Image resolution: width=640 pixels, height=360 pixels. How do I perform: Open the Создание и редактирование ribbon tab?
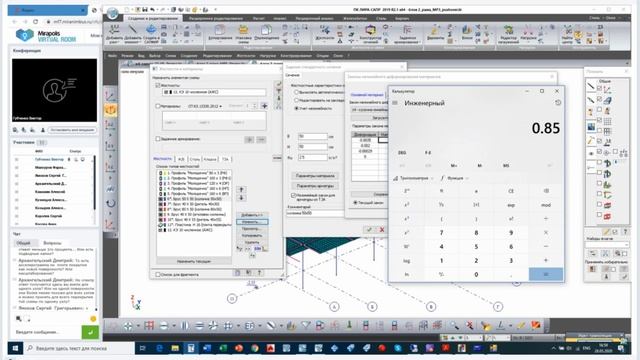pos(153,18)
